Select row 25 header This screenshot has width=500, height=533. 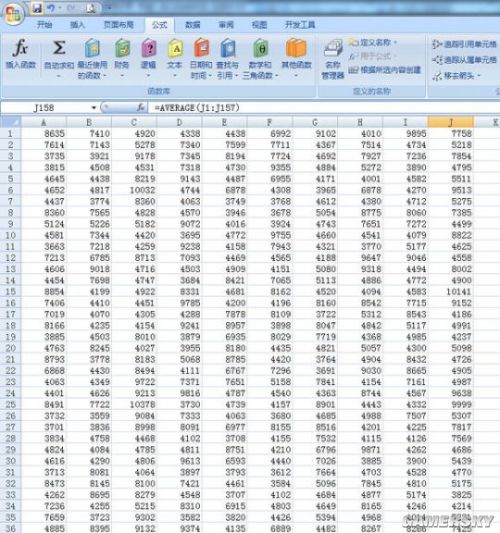click(11, 404)
